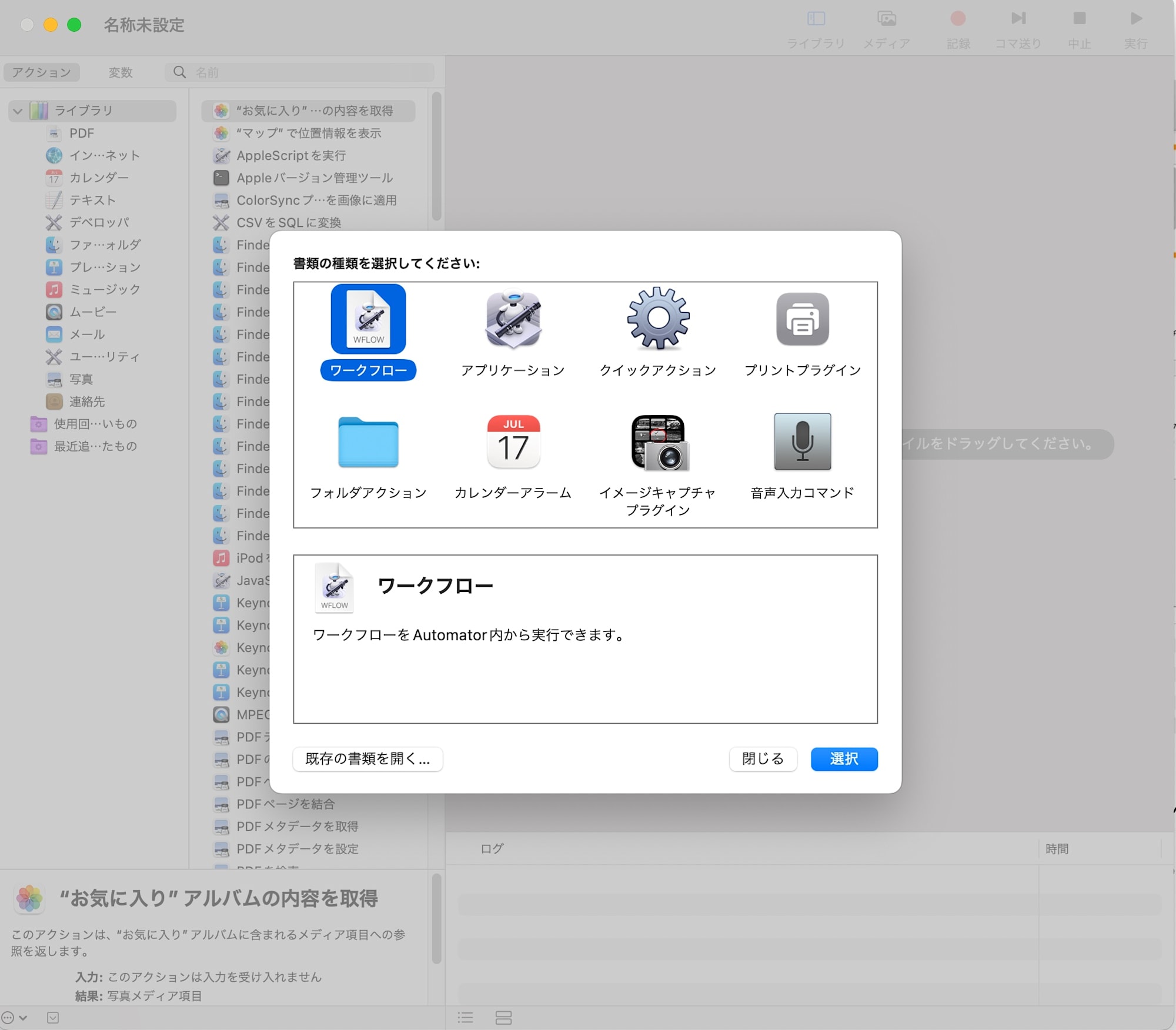Click the 閉じる button
This screenshot has width=1176, height=1030.
(763, 759)
